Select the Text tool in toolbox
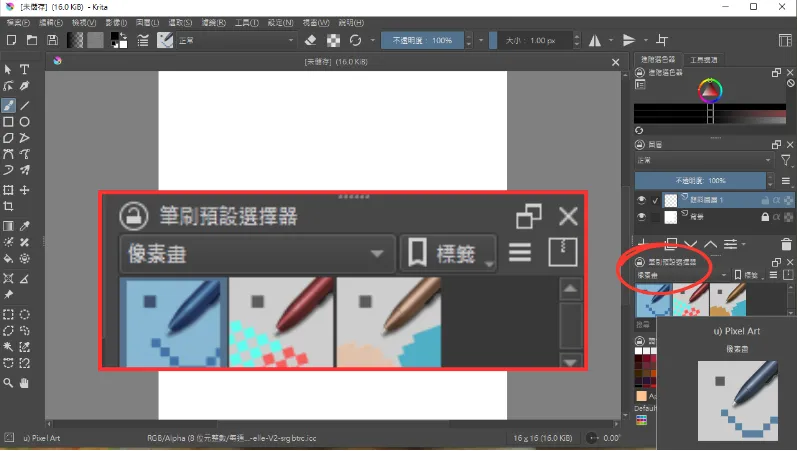798x451 pixels. point(25,69)
